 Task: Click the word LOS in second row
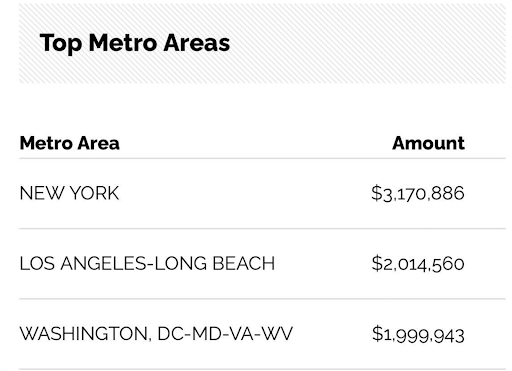click(37, 264)
